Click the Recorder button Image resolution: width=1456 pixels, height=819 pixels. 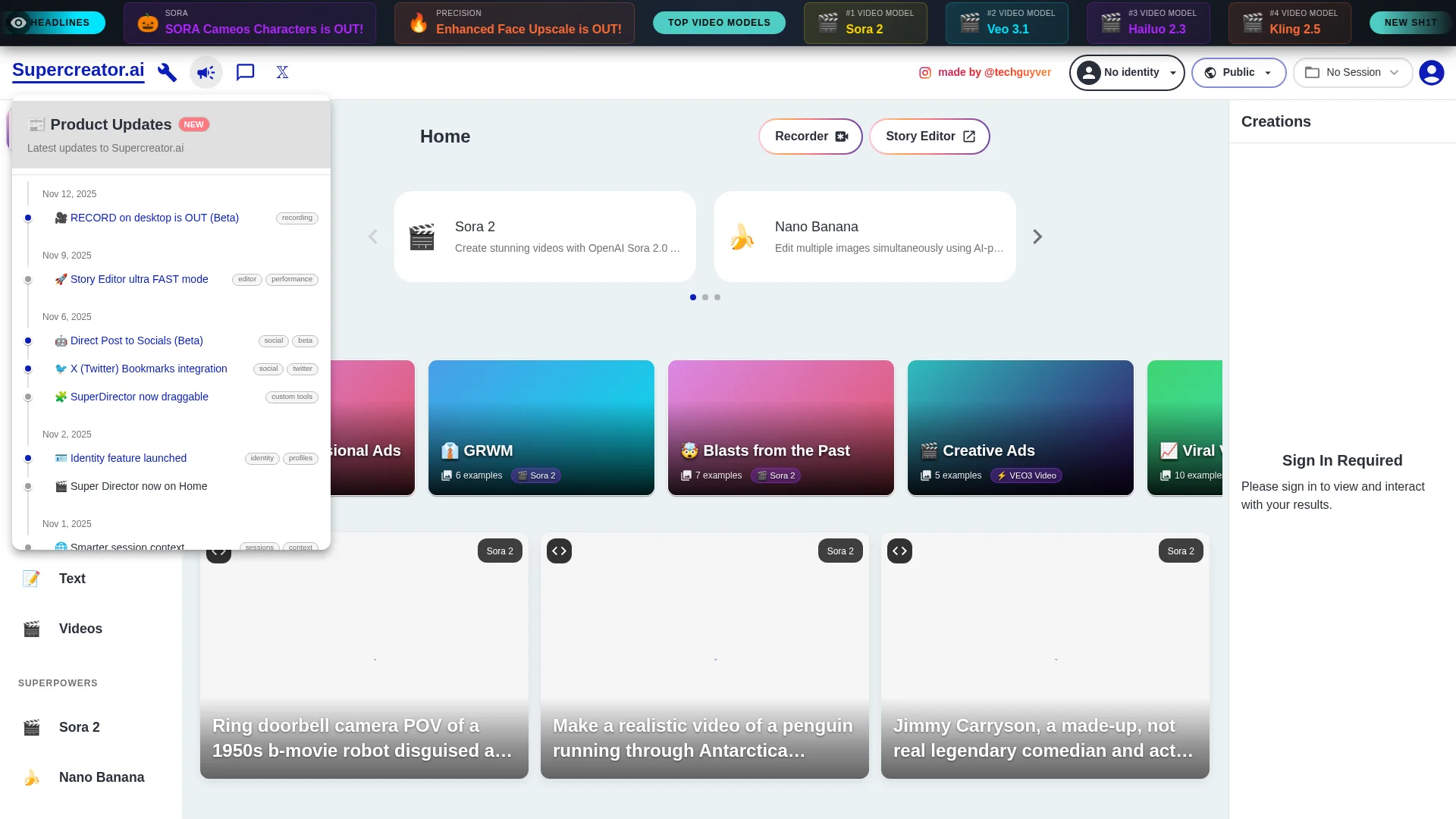point(810,136)
